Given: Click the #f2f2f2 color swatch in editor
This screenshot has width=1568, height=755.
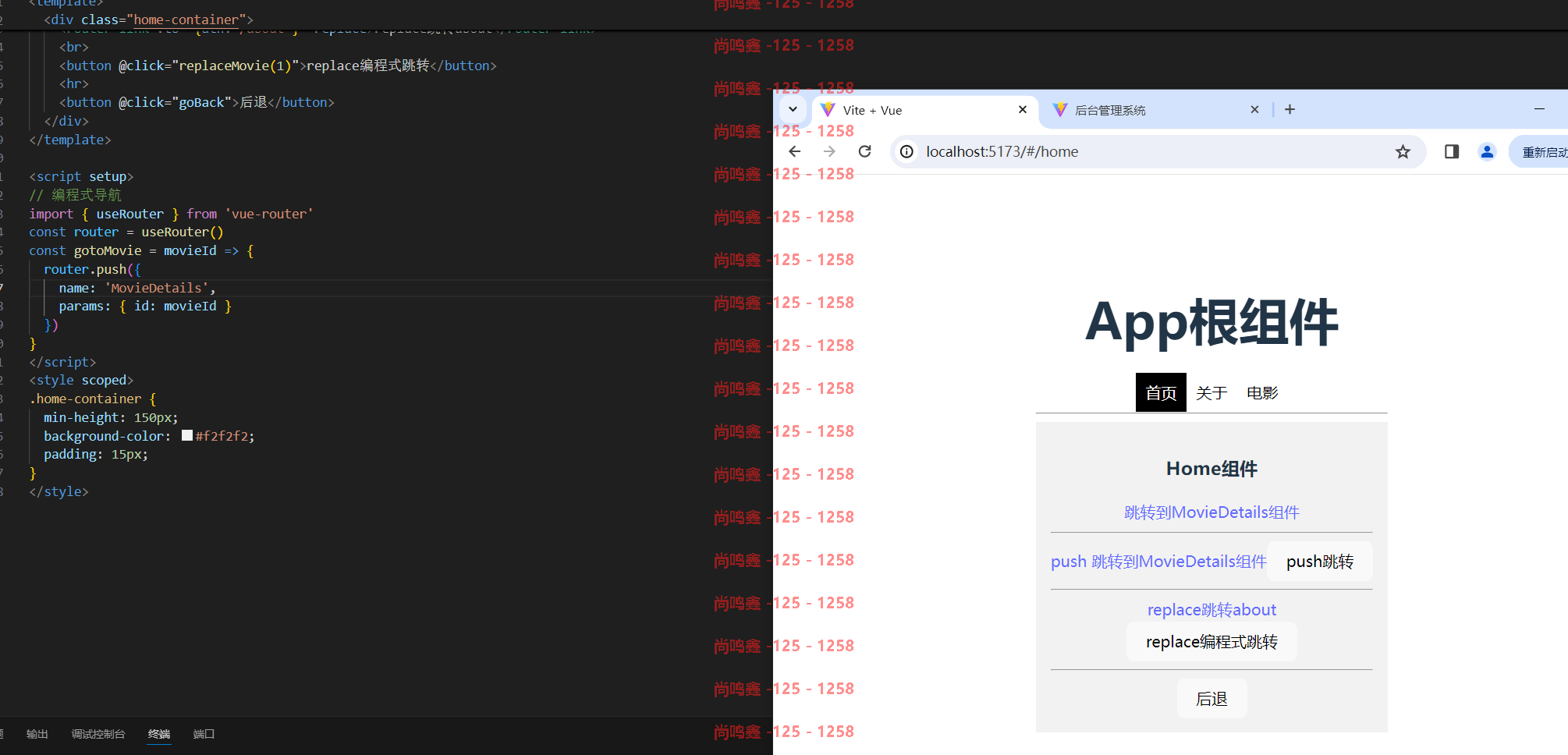Looking at the screenshot, I should click(187, 436).
